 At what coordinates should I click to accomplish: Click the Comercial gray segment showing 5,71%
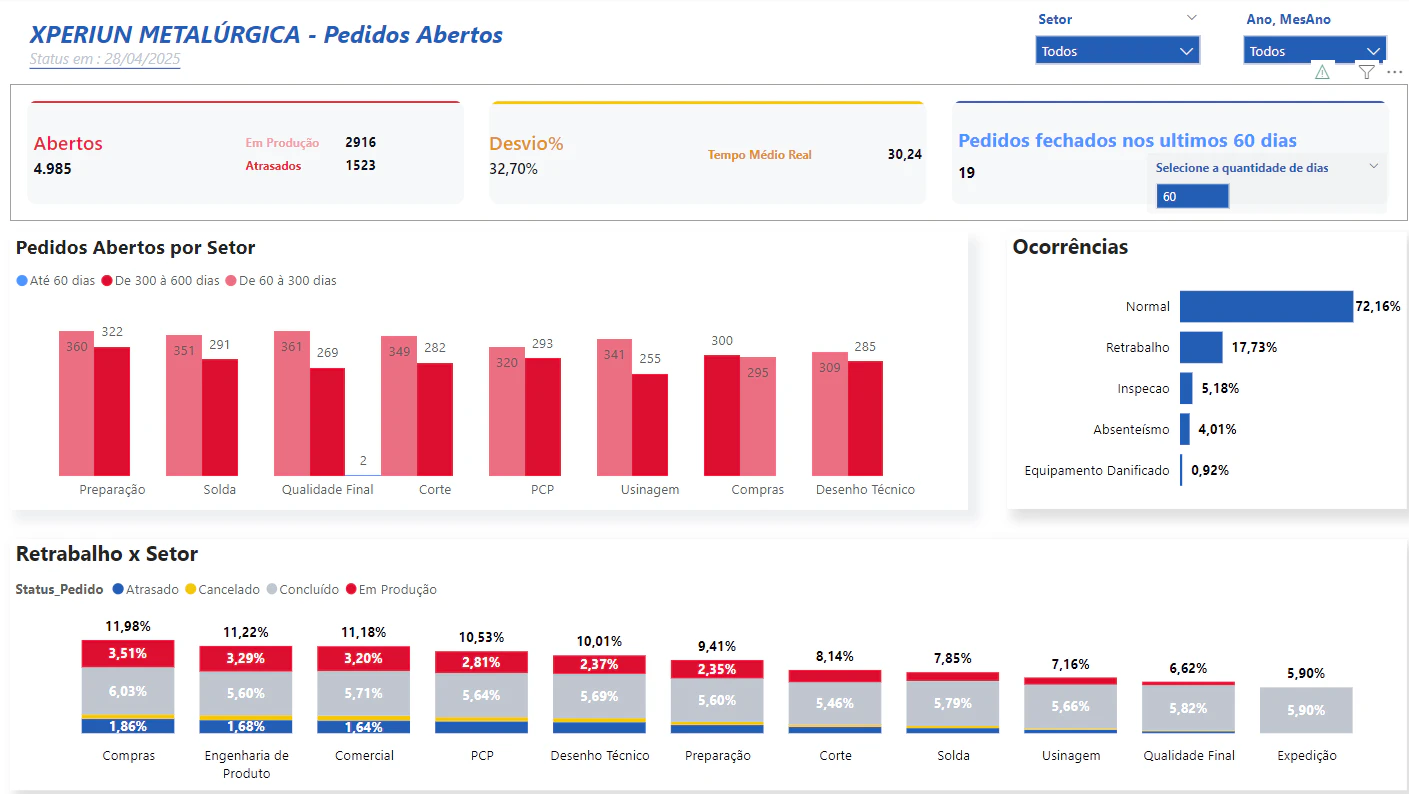[x=364, y=693]
